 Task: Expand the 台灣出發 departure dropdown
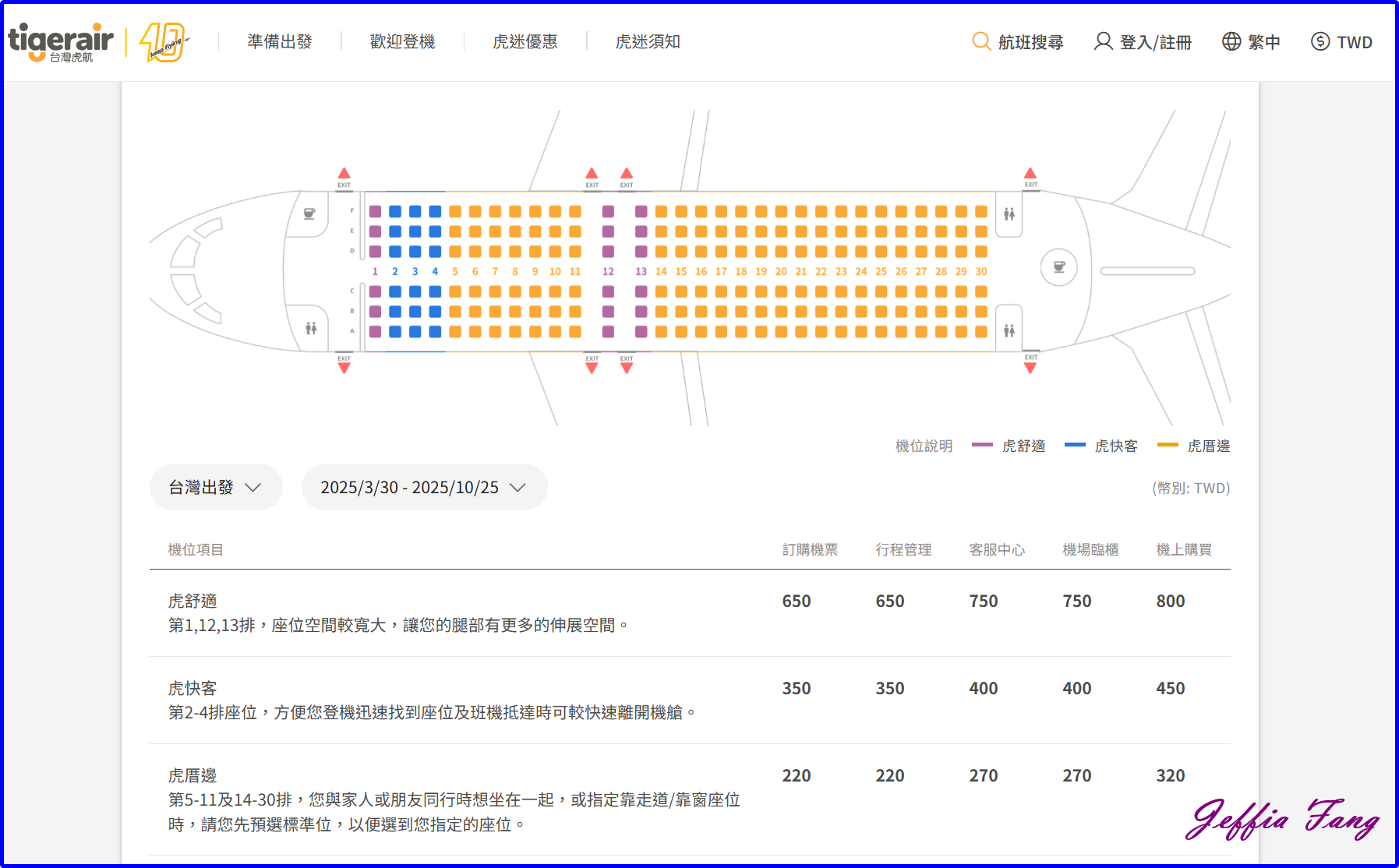point(216,487)
